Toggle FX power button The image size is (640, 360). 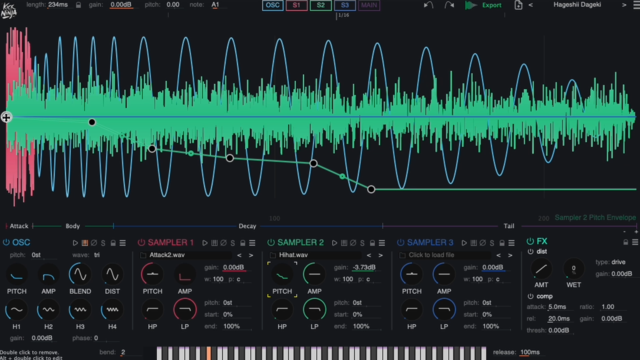[530, 241]
